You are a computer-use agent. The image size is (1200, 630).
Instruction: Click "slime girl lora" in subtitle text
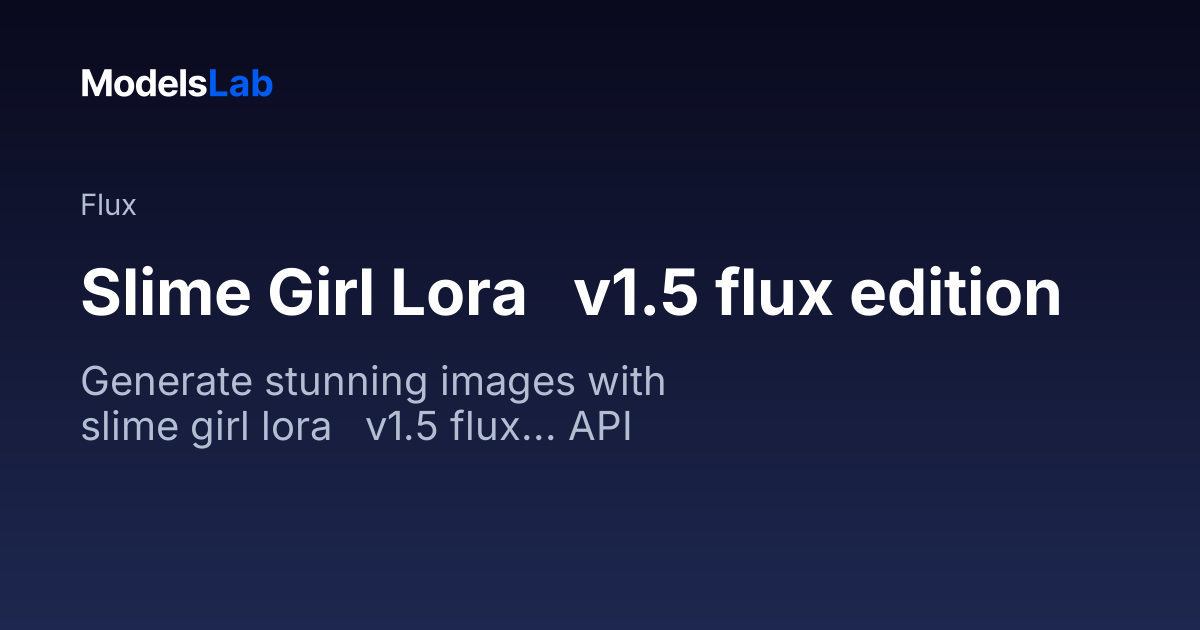[206, 428]
